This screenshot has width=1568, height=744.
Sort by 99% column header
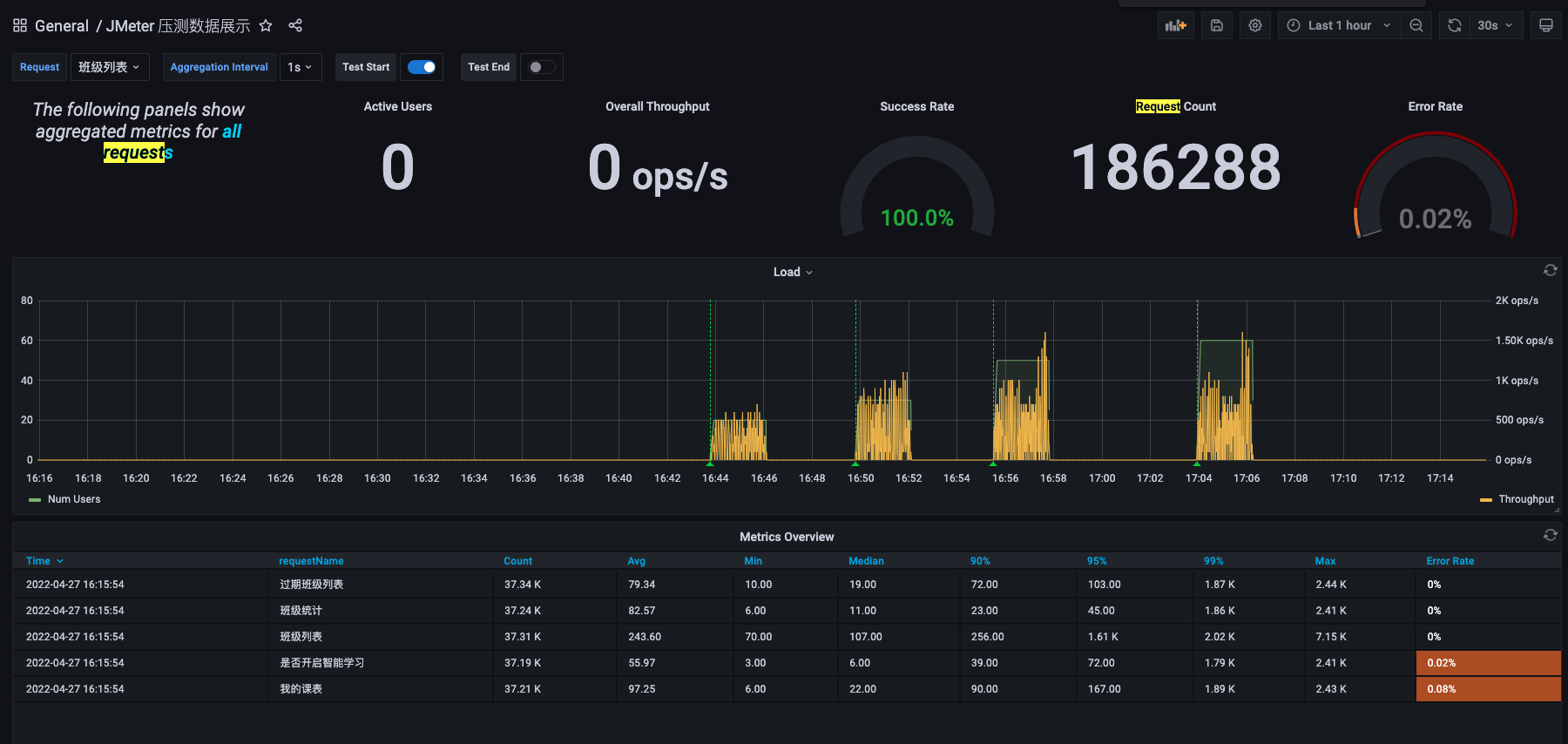(1213, 561)
